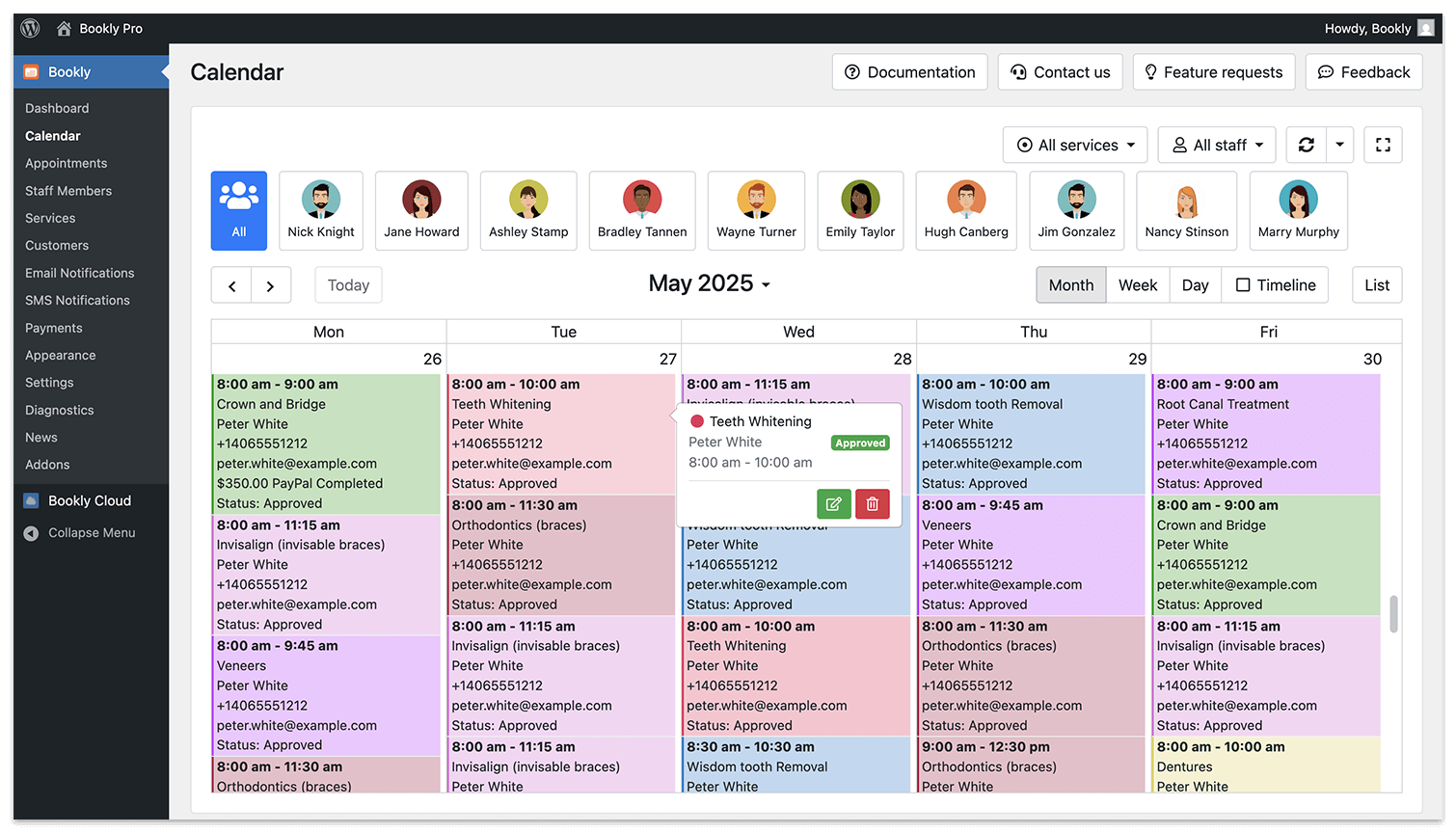The image size is (1456, 833).
Task: Click the WordPress logo icon
Action: click(31, 28)
